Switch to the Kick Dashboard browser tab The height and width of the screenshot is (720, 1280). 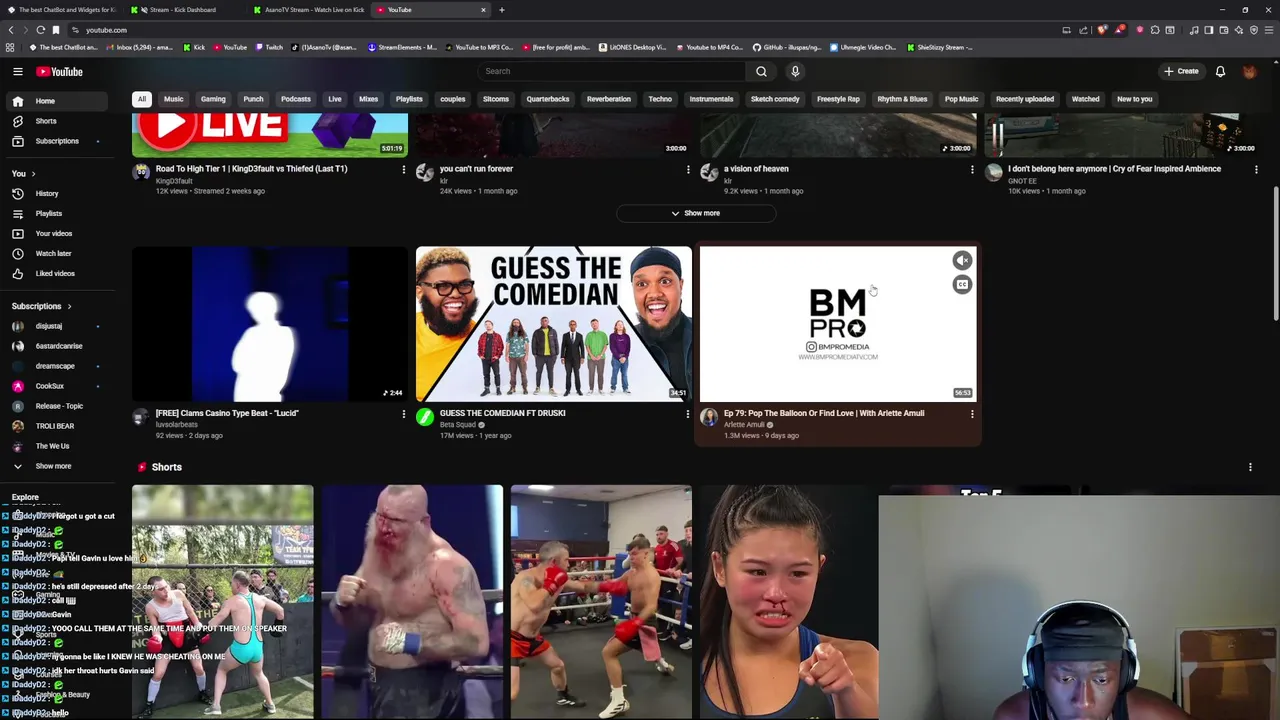[x=183, y=10]
